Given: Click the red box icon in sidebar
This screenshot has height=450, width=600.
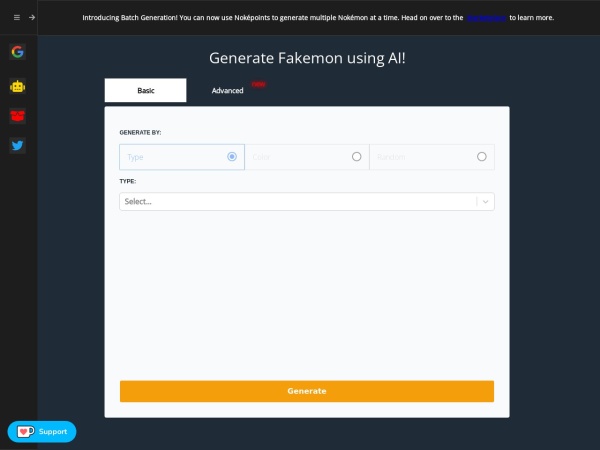Looking at the screenshot, I should (x=18, y=116).
